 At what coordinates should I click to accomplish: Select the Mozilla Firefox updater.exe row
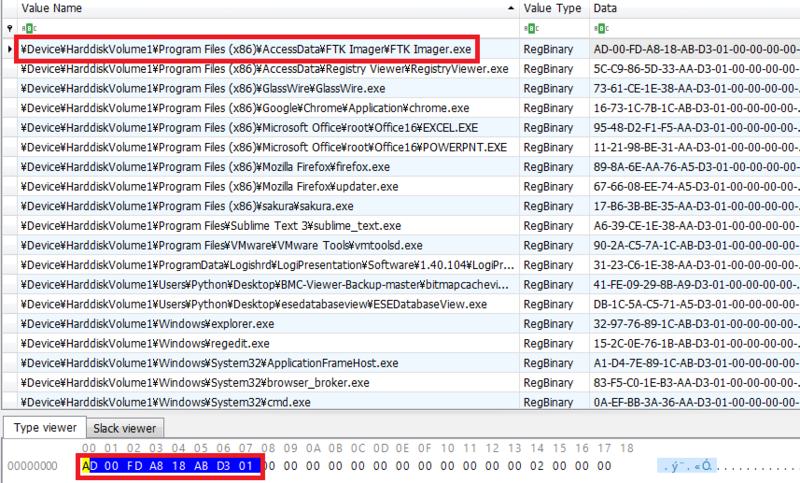click(x=401, y=187)
